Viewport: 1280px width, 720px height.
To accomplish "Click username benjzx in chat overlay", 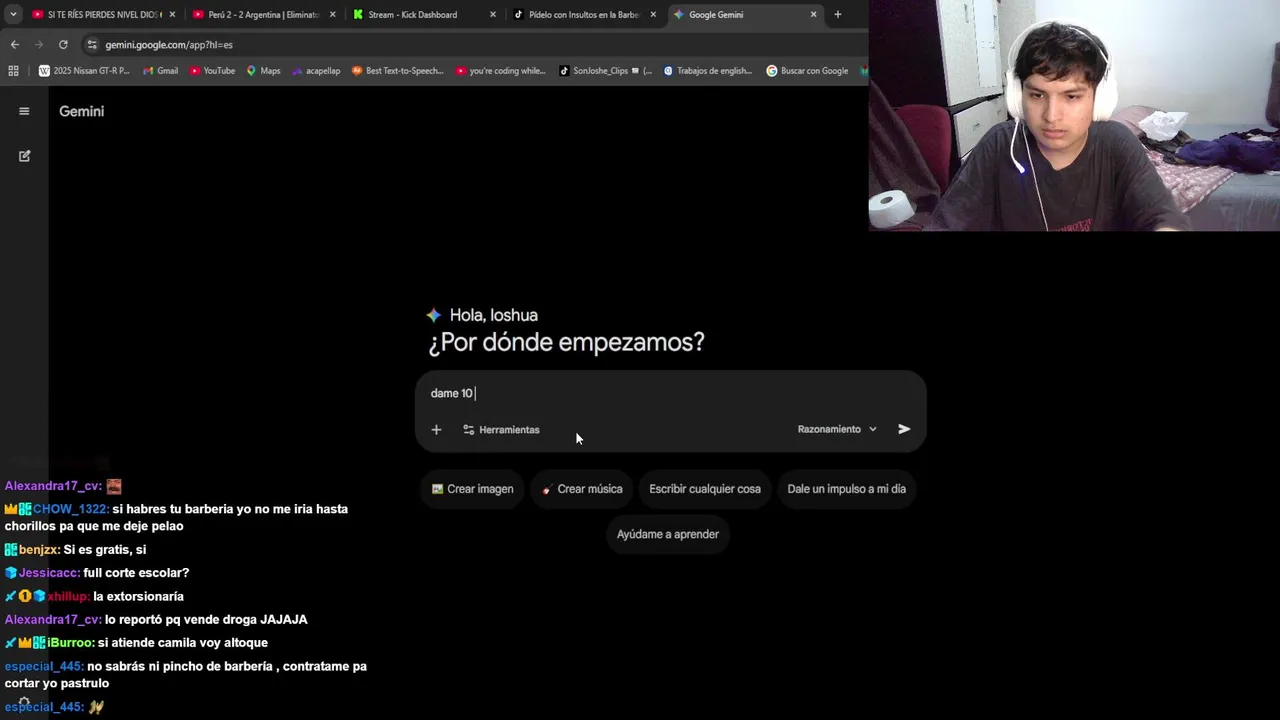I will (x=39, y=550).
